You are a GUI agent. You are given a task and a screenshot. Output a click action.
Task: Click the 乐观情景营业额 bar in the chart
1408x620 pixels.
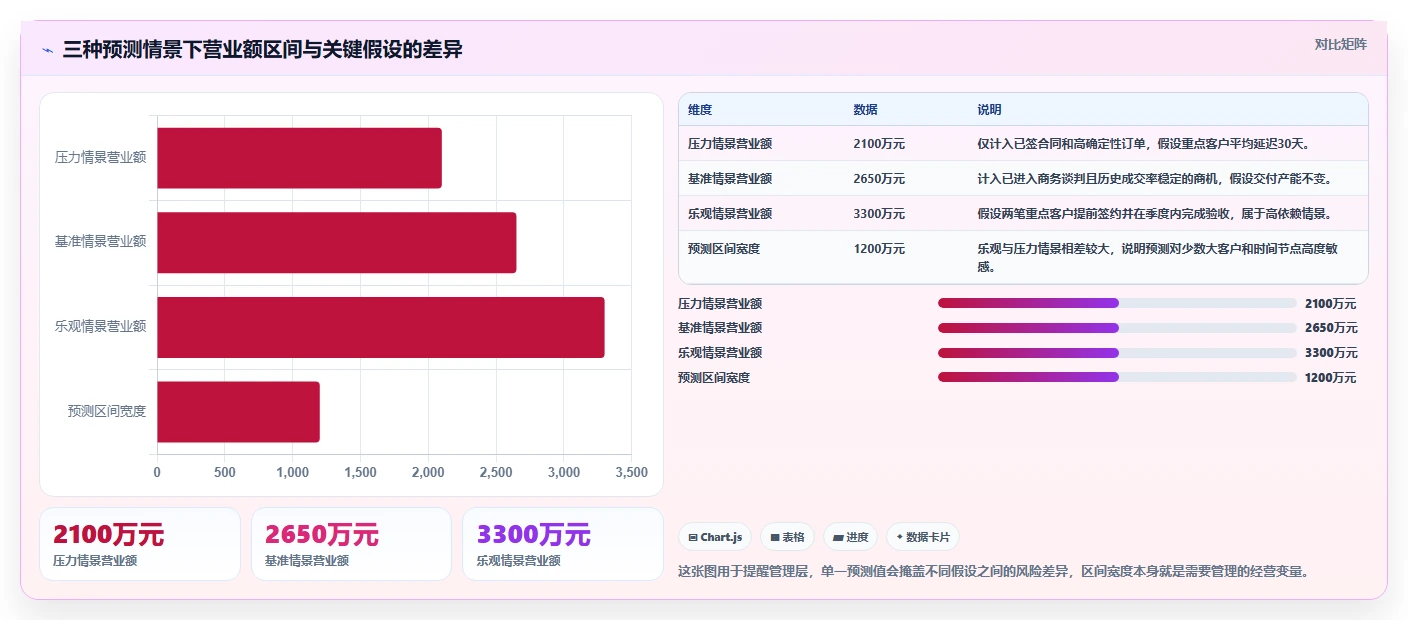(x=381, y=327)
